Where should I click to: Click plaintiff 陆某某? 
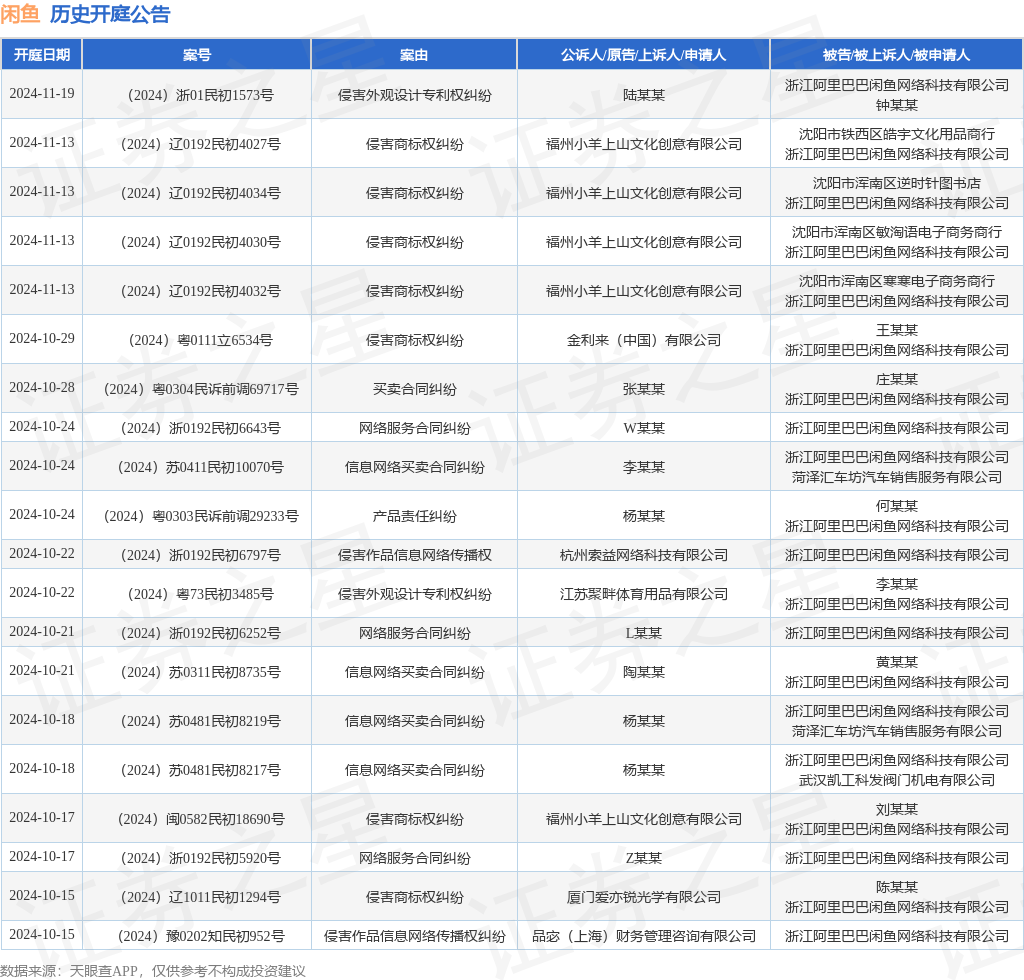(643, 95)
